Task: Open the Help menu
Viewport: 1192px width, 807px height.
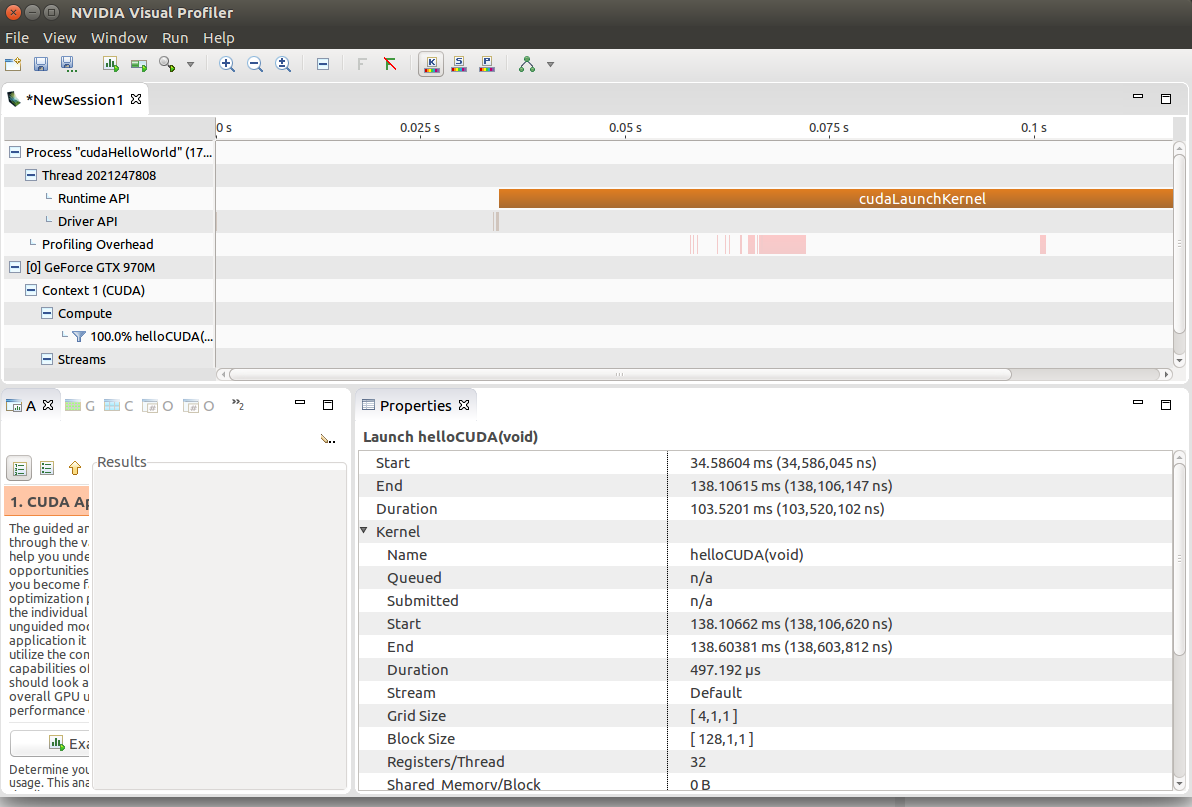Action: pyautogui.click(x=218, y=38)
